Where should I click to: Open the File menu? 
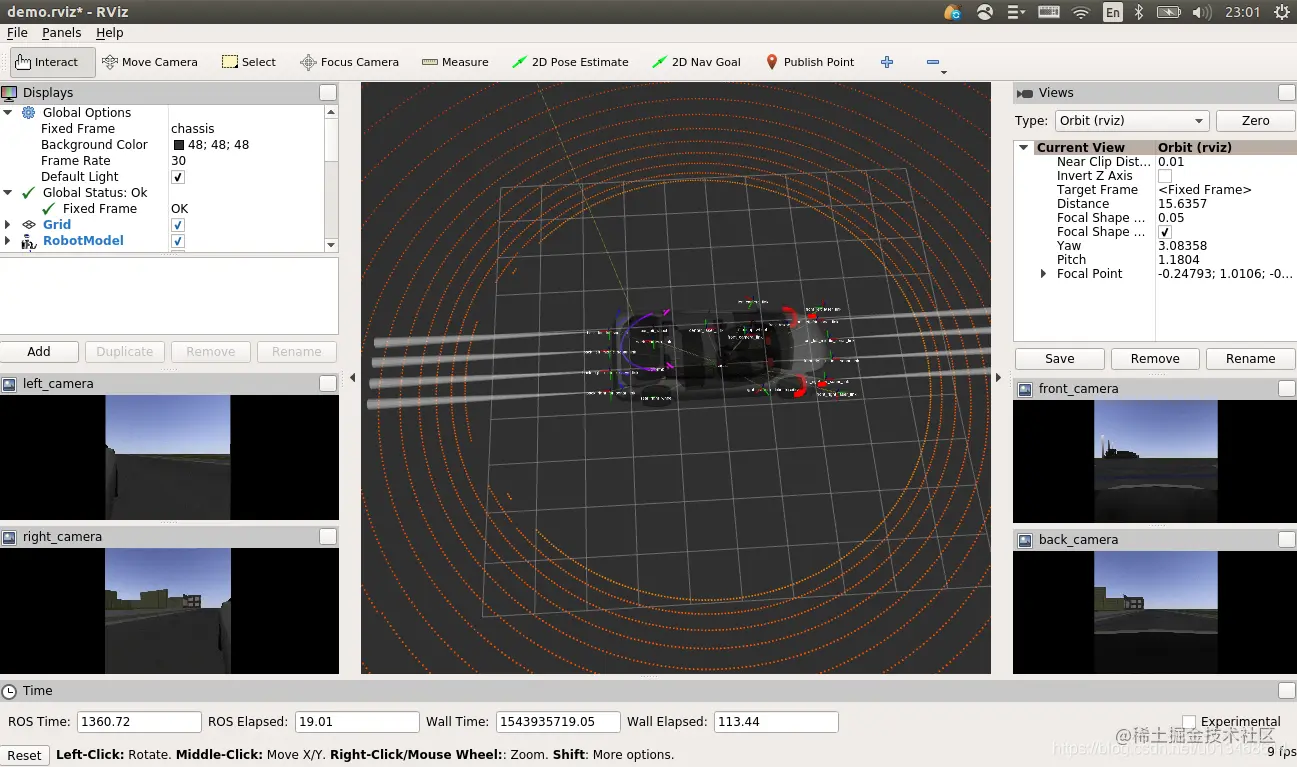[x=17, y=33]
